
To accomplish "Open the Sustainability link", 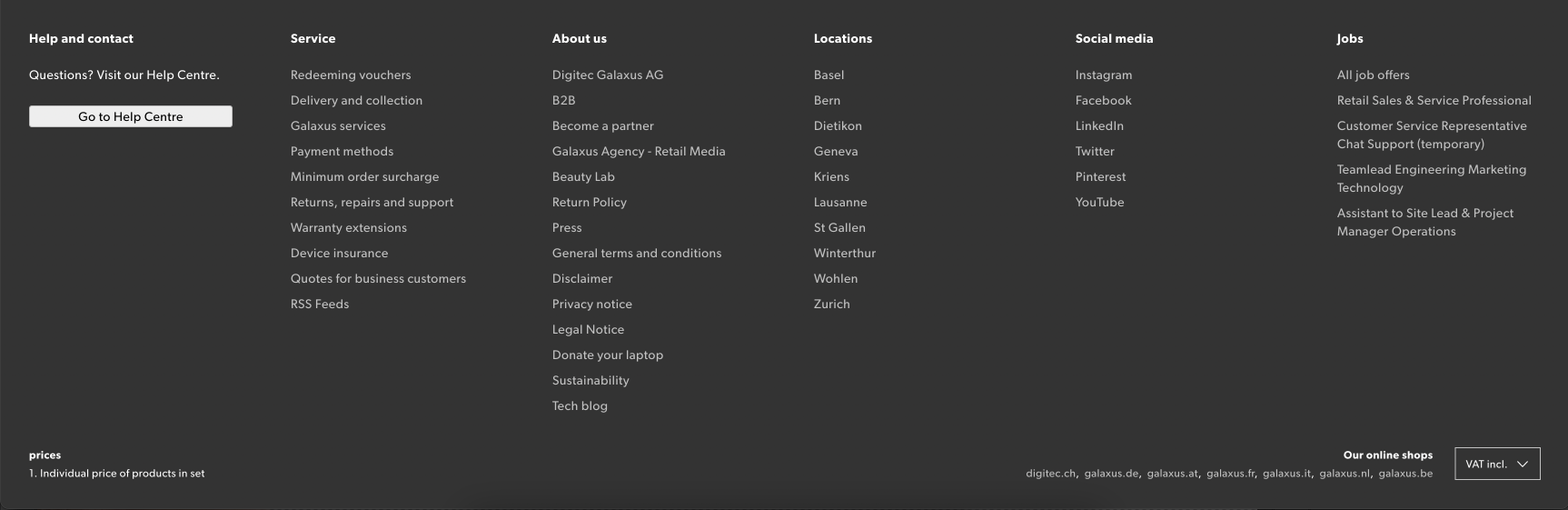I will 590,380.
